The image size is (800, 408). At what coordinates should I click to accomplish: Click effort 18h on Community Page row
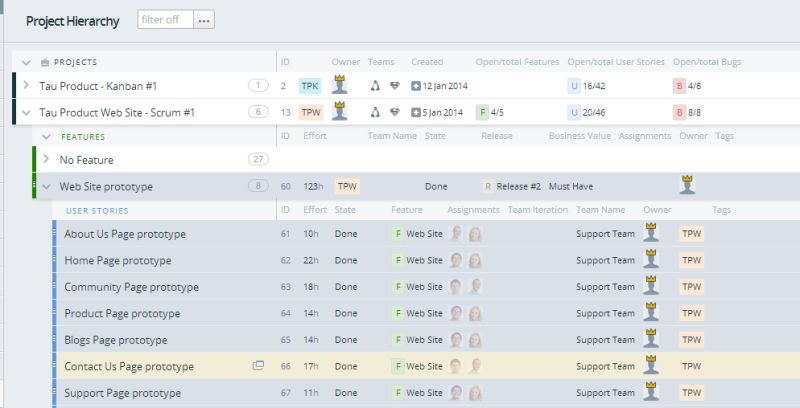click(311, 287)
